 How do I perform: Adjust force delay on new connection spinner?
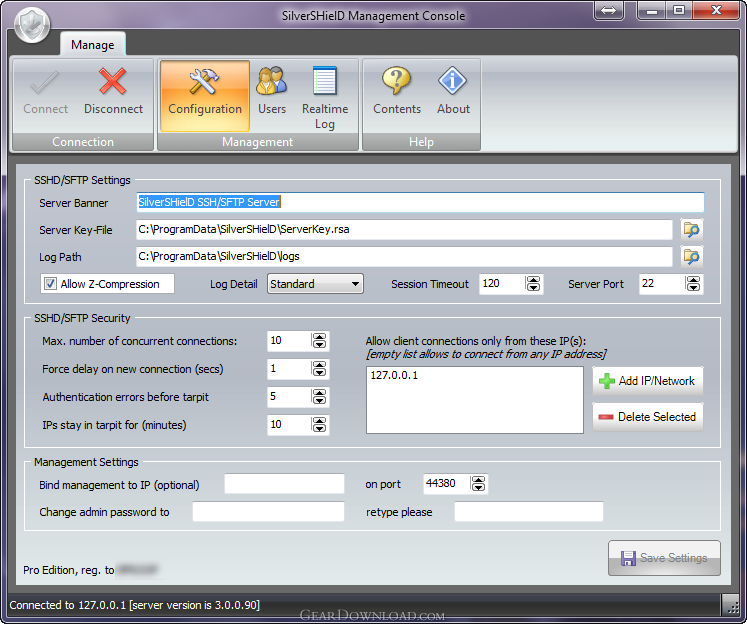click(319, 369)
